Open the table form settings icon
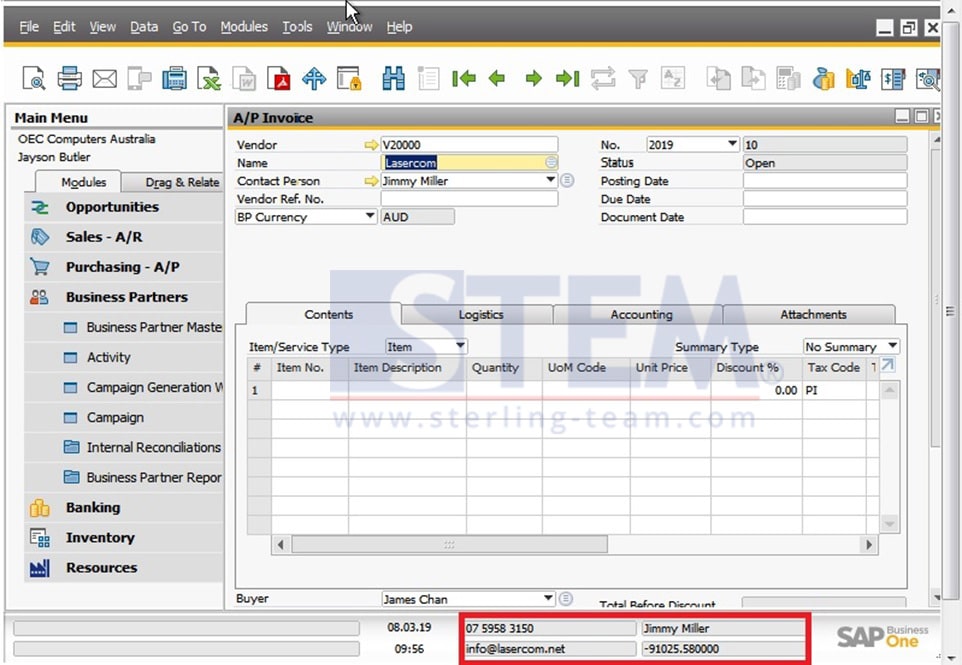Screen dimensions: 962x665 [888, 366]
